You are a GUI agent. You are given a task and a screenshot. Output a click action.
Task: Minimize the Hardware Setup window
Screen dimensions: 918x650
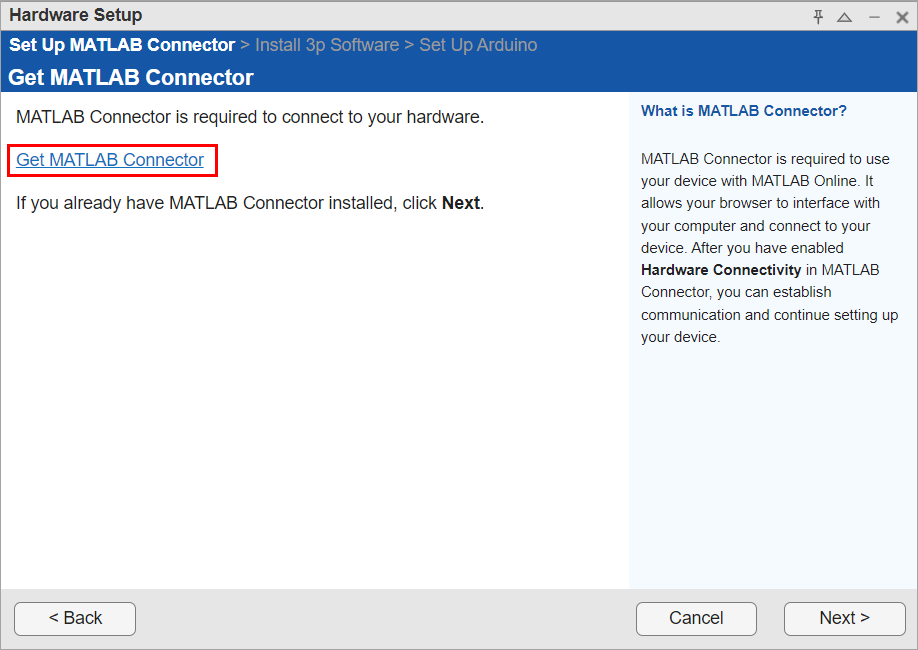click(874, 17)
